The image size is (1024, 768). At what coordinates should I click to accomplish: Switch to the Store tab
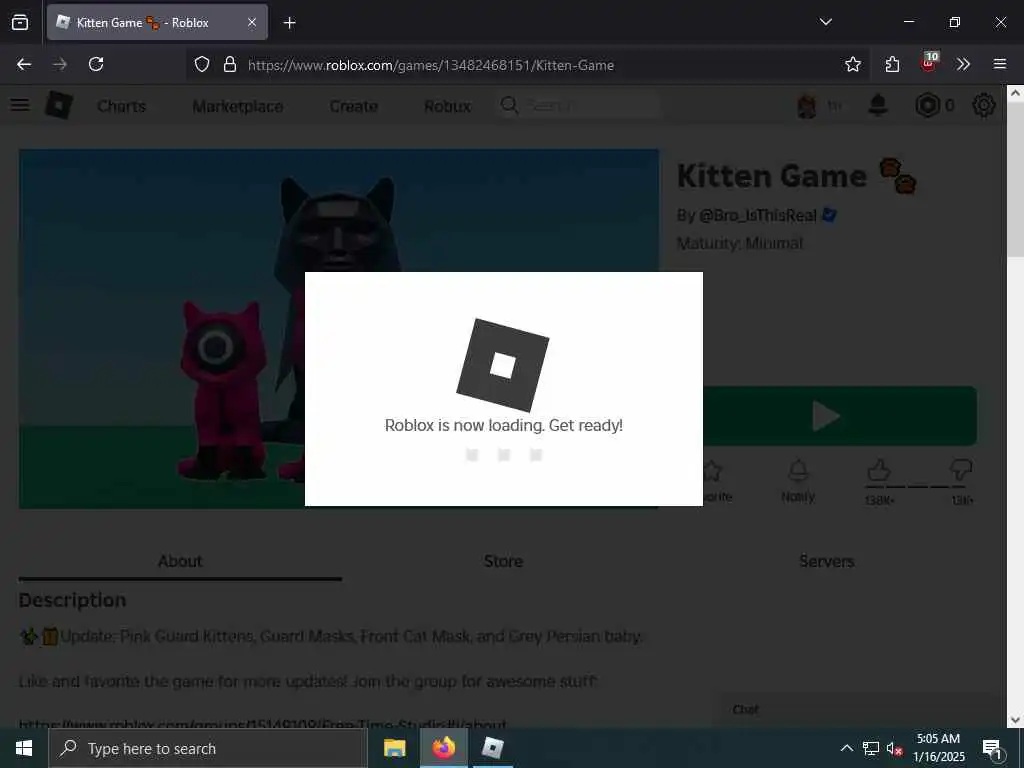pyautogui.click(x=504, y=561)
